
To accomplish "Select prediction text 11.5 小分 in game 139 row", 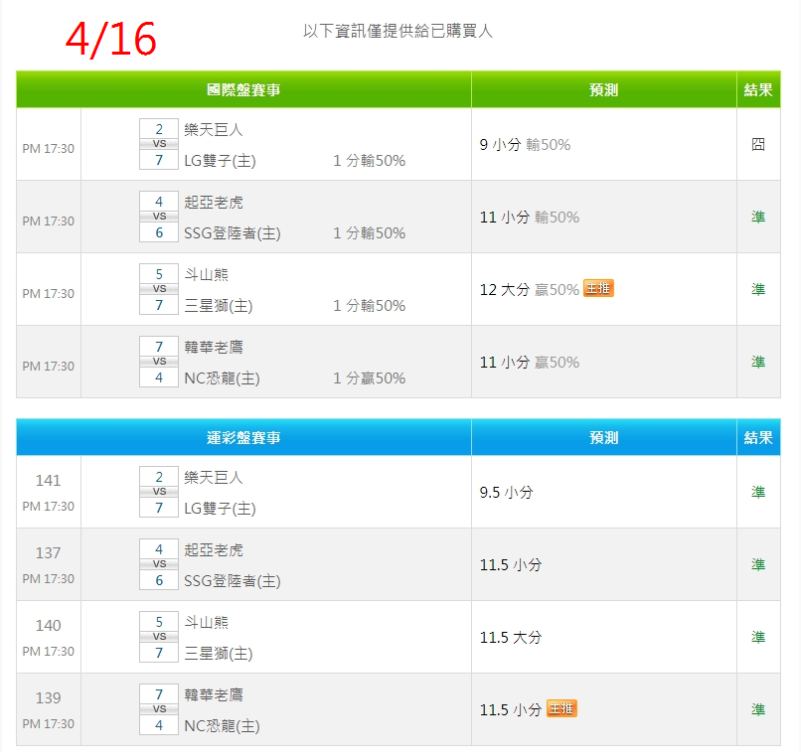I will pos(511,710).
